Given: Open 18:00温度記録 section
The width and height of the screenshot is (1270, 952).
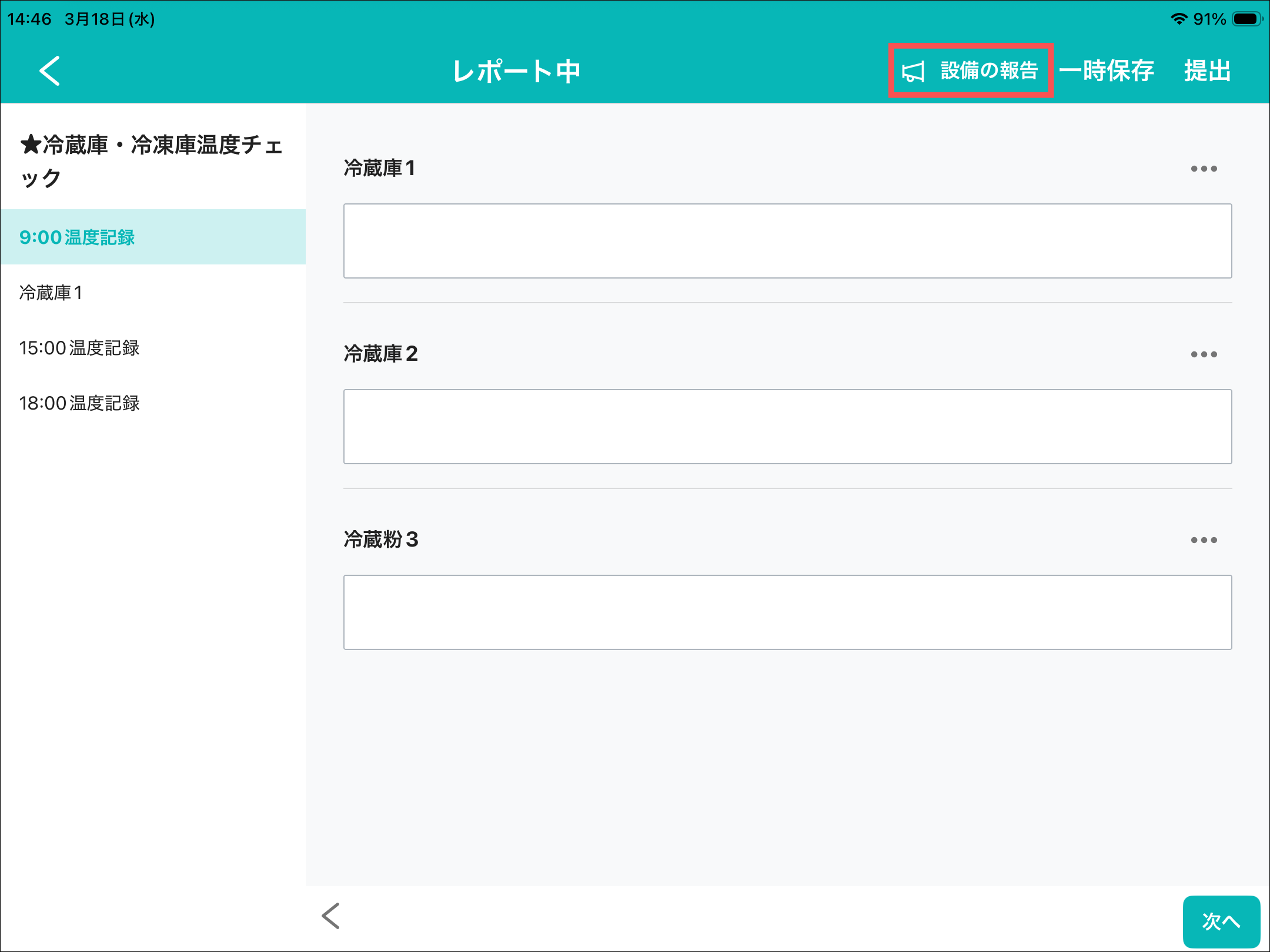Looking at the screenshot, I should pos(79,403).
